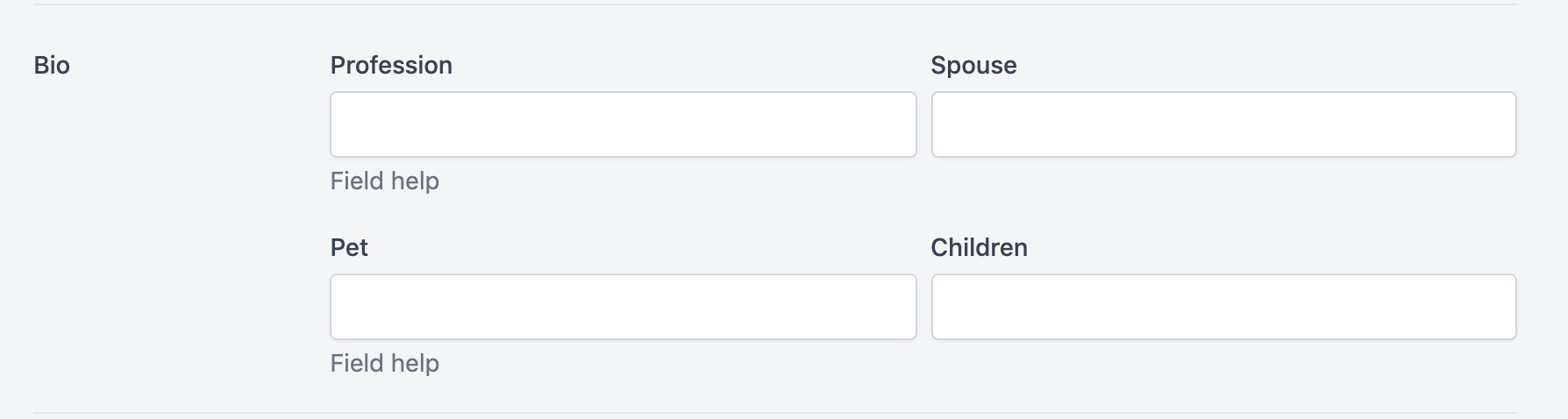Click the Pet field label

point(349,248)
